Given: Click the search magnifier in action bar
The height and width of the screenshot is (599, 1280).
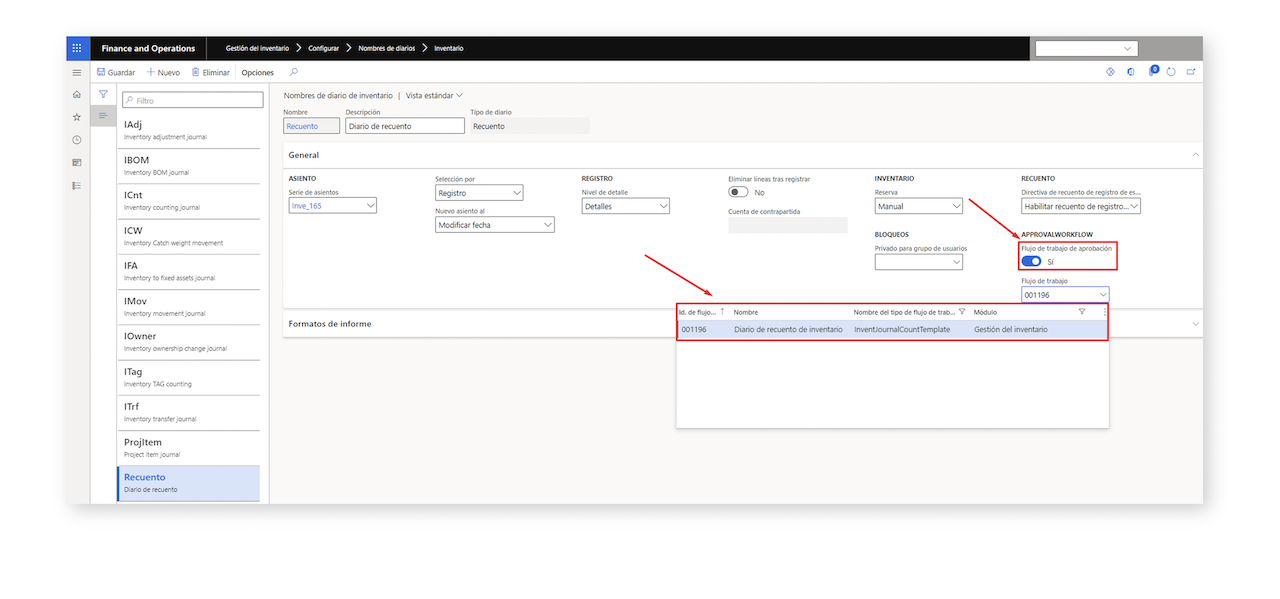Looking at the screenshot, I should pos(293,72).
